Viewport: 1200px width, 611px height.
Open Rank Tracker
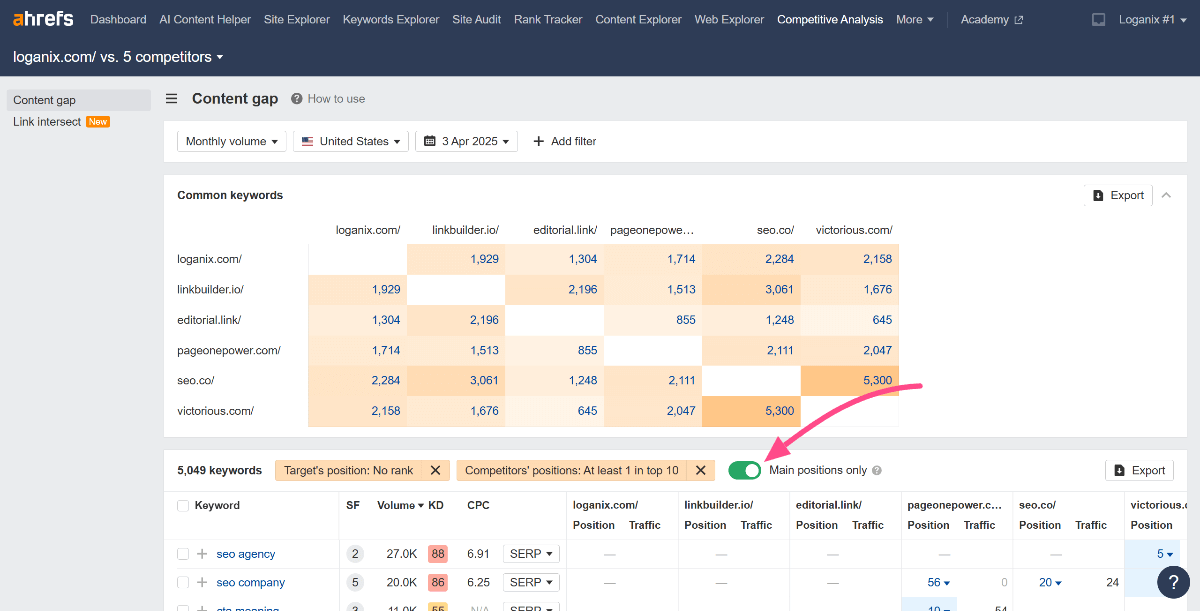pyautogui.click(x=548, y=19)
